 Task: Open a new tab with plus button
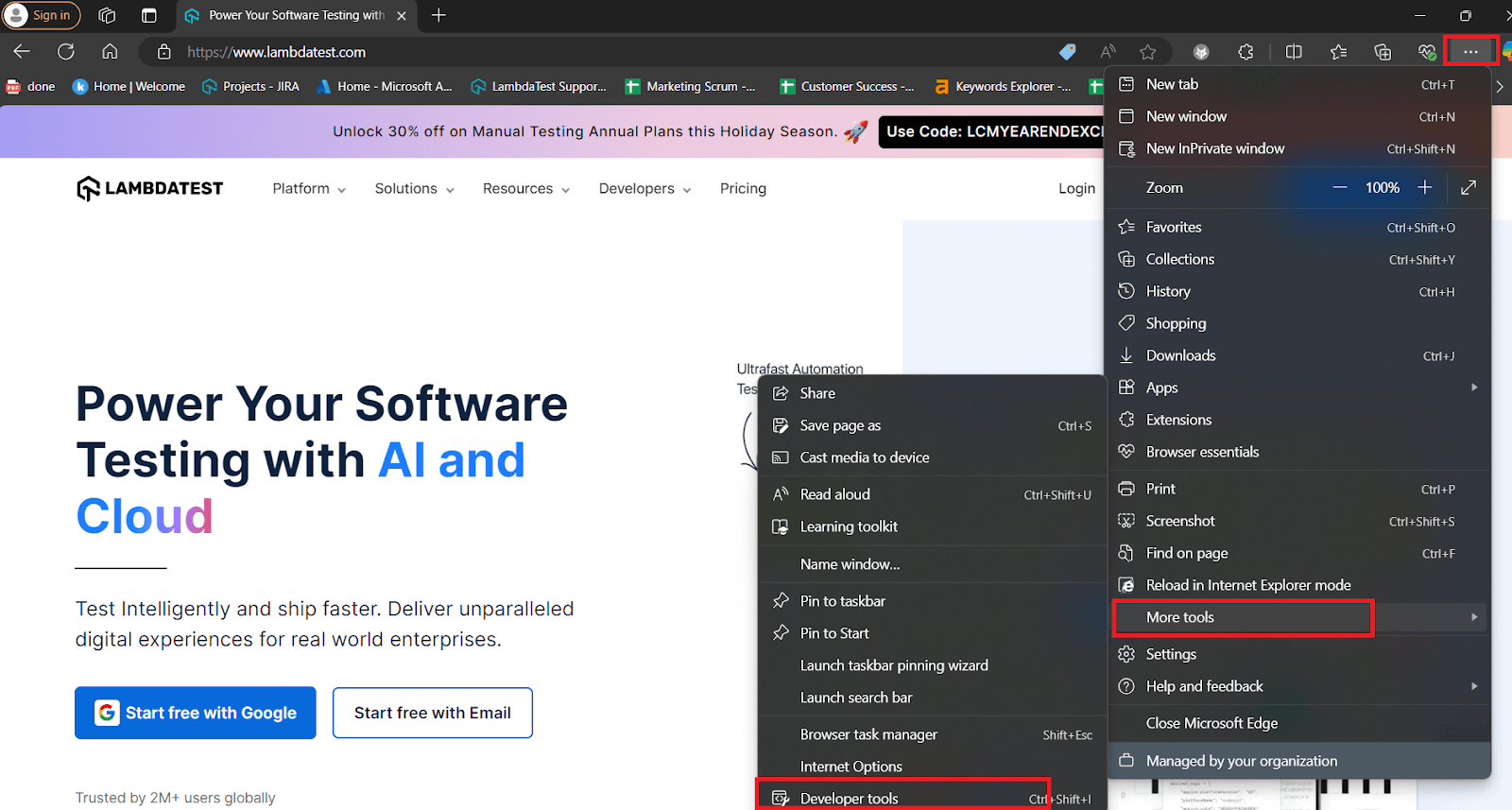coord(438,15)
